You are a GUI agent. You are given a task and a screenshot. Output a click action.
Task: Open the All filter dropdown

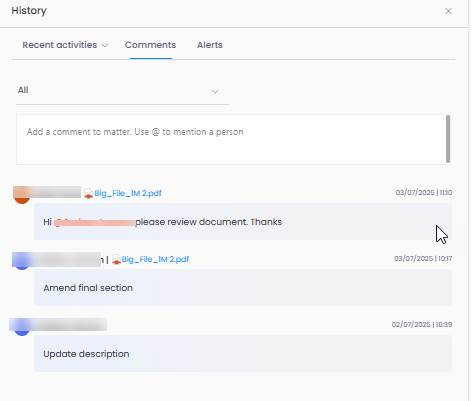pyautogui.click(x=122, y=91)
